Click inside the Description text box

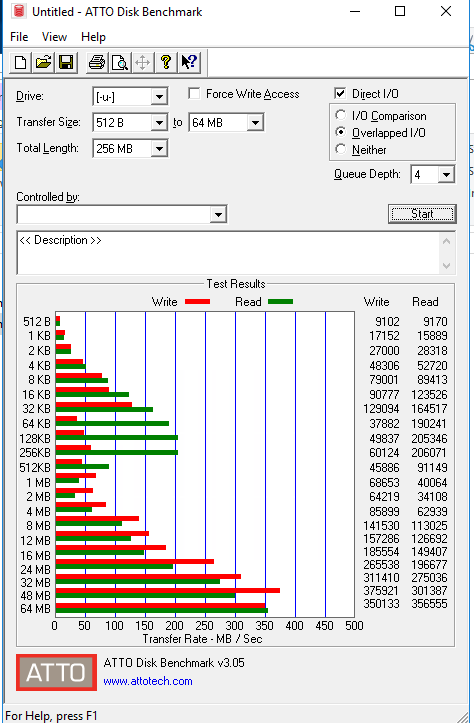tap(229, 253)
